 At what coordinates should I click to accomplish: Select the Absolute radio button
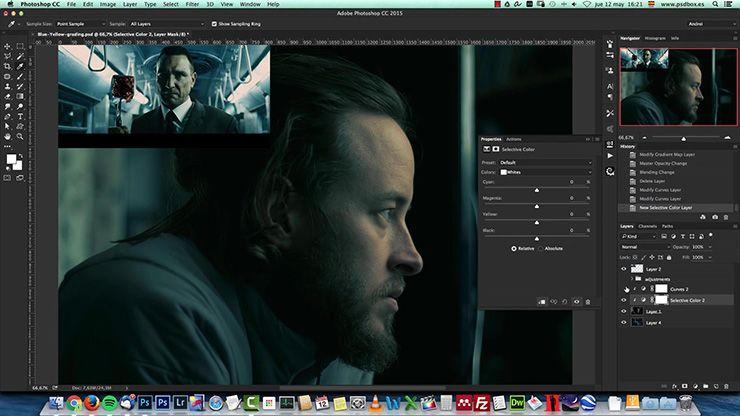pos(541,248)
